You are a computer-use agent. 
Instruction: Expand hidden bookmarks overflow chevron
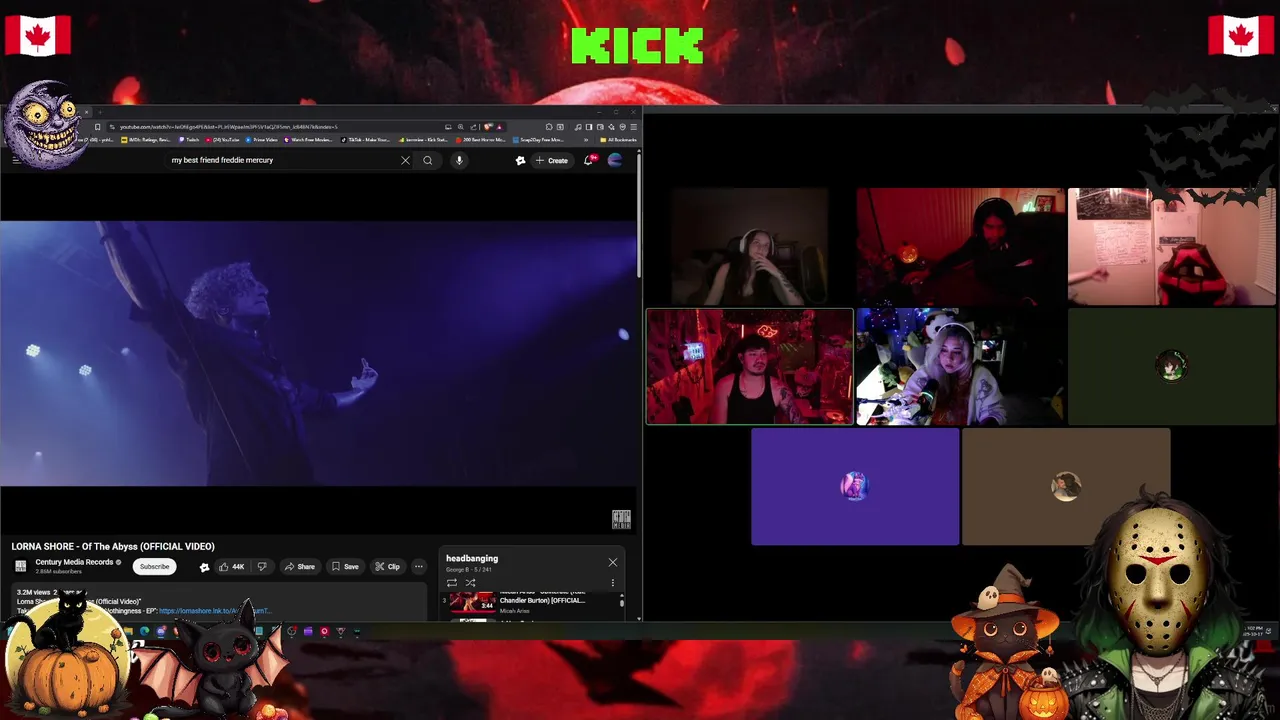[584, 140]
